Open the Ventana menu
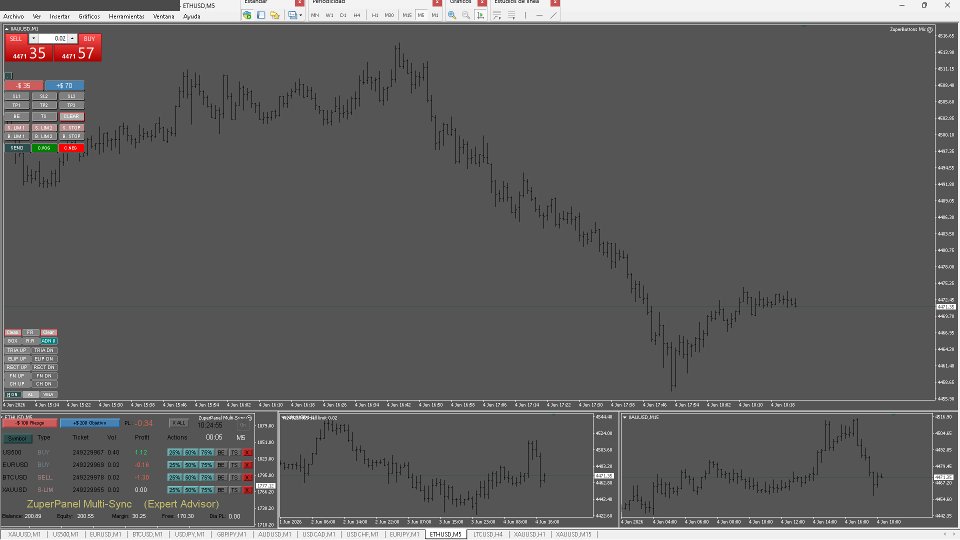960x540 pixels. tap(163, 17)
